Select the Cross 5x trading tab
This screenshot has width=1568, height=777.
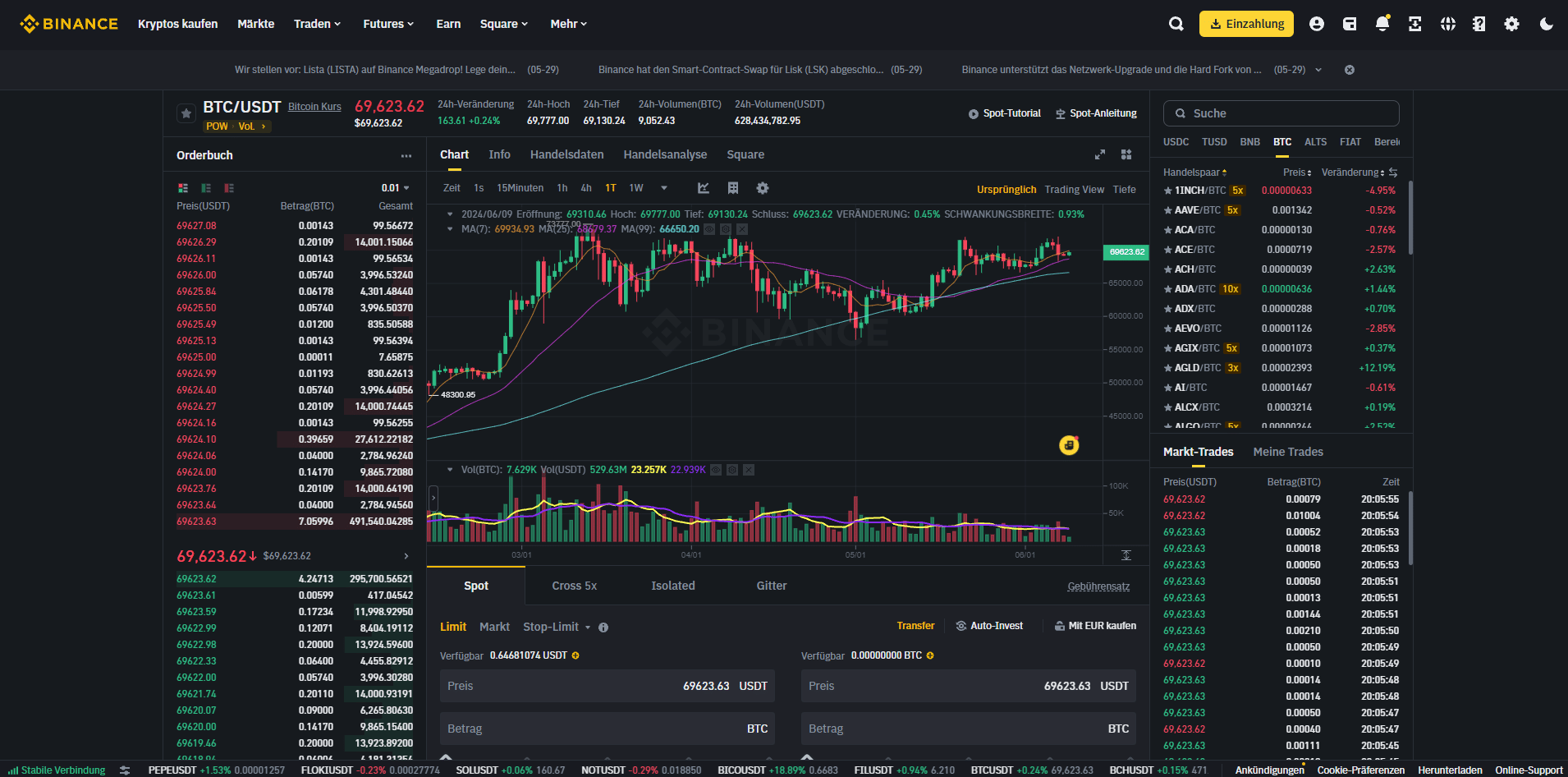575,586
